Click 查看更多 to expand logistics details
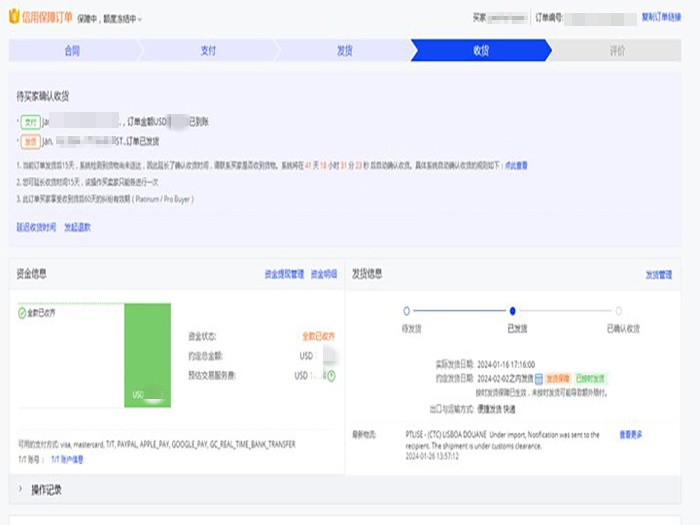700x525 pixels. tap(631, 434)
